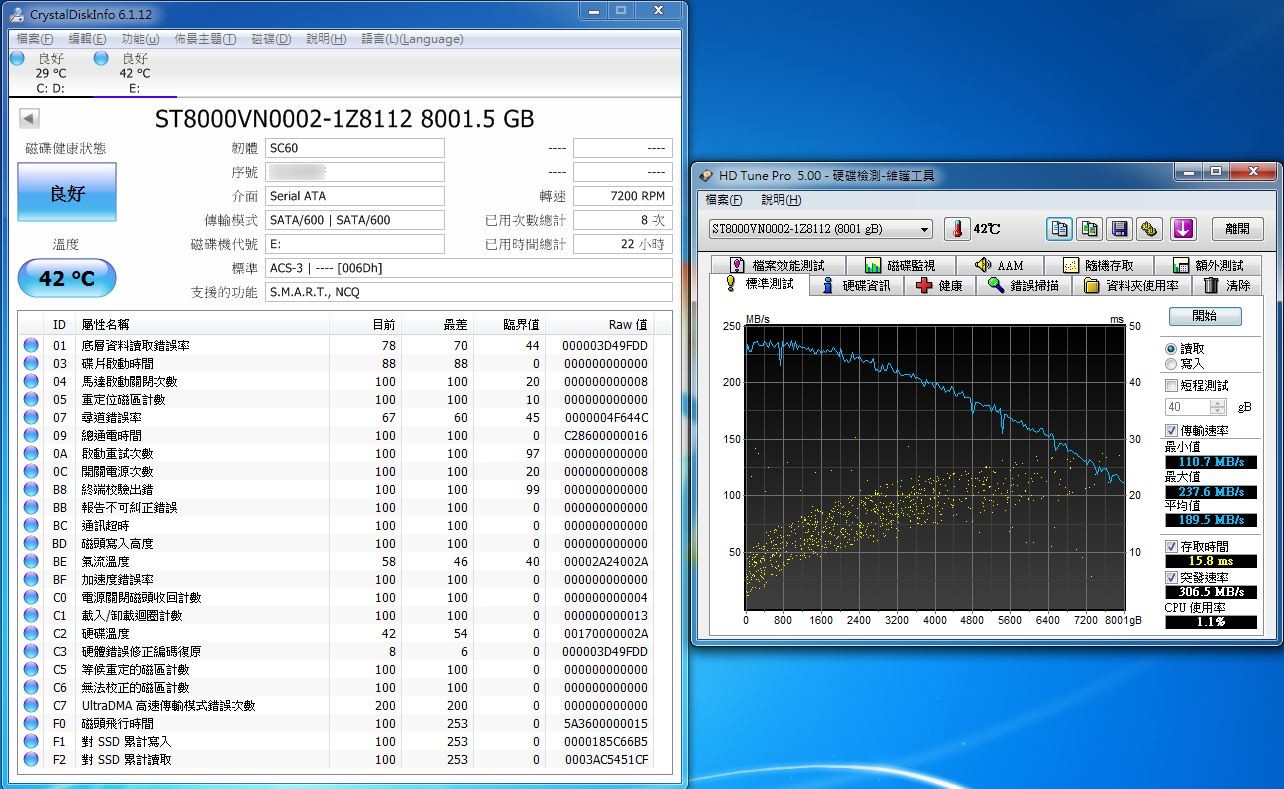The height and width of the screenshot is (789, 1284).
Task: Select the 寫入 radio button
Action: 1171,363
